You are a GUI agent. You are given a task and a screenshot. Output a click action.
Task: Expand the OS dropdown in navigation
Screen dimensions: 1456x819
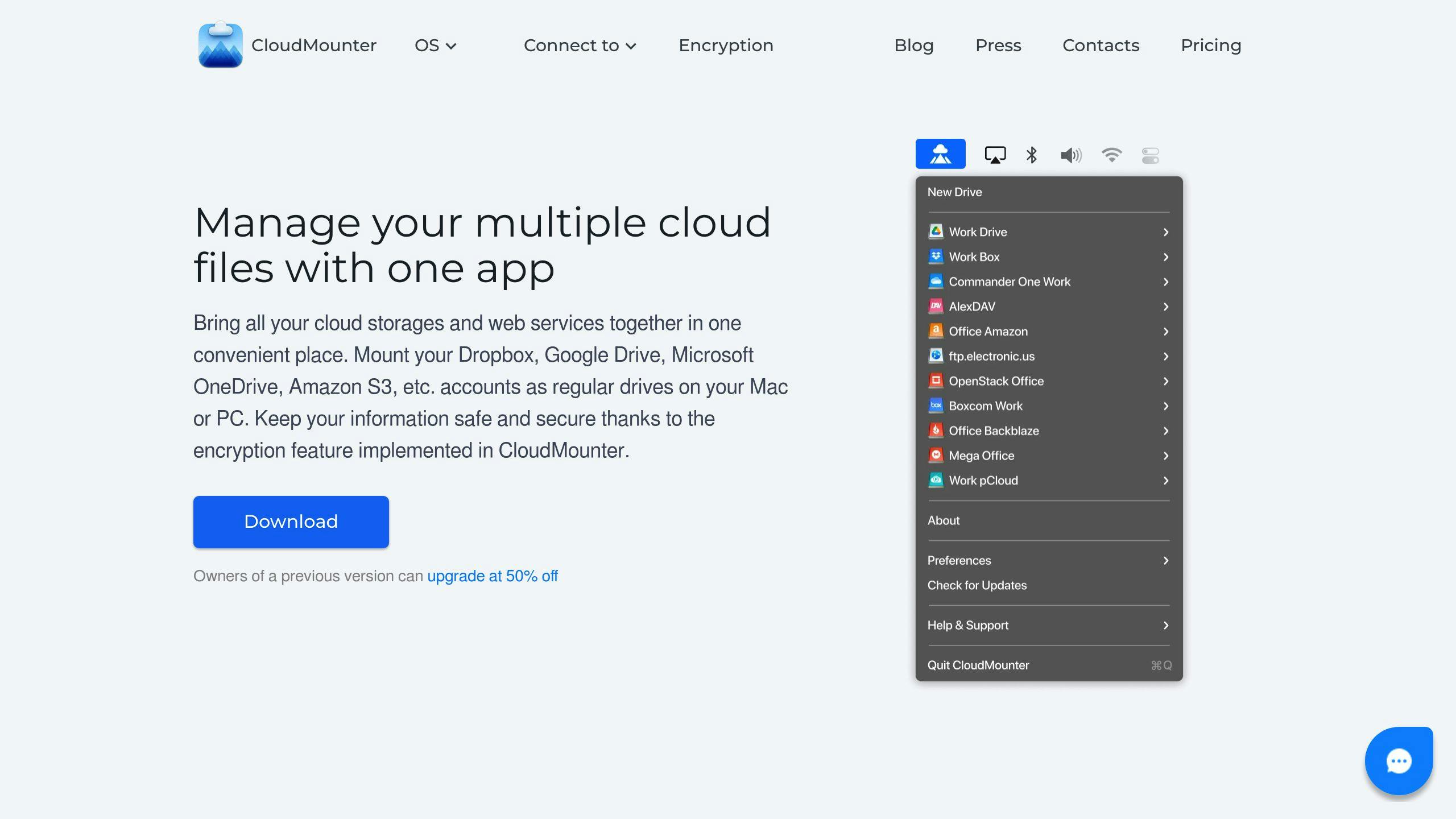coord(435,45)
